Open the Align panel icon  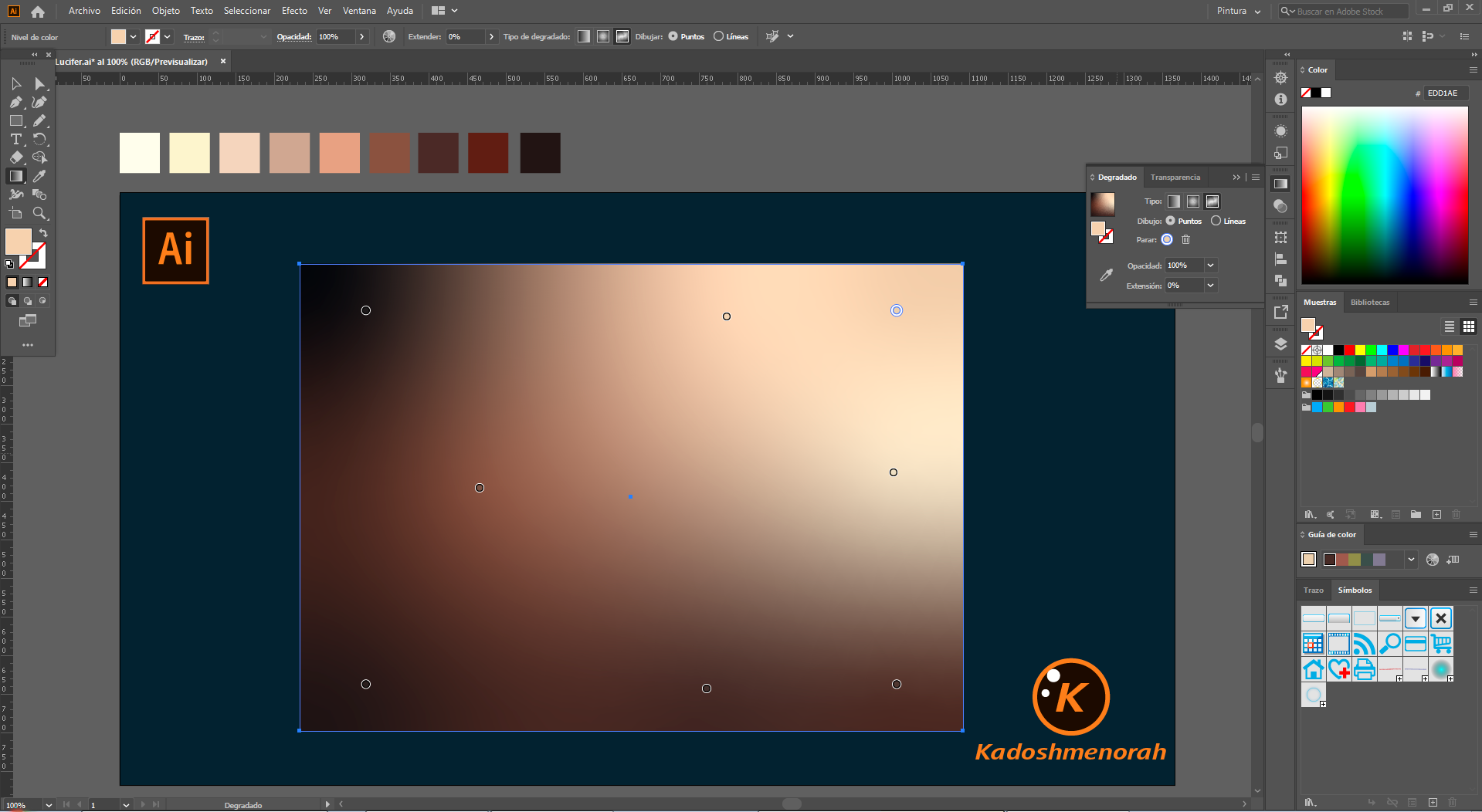(x=1280, y=259)
